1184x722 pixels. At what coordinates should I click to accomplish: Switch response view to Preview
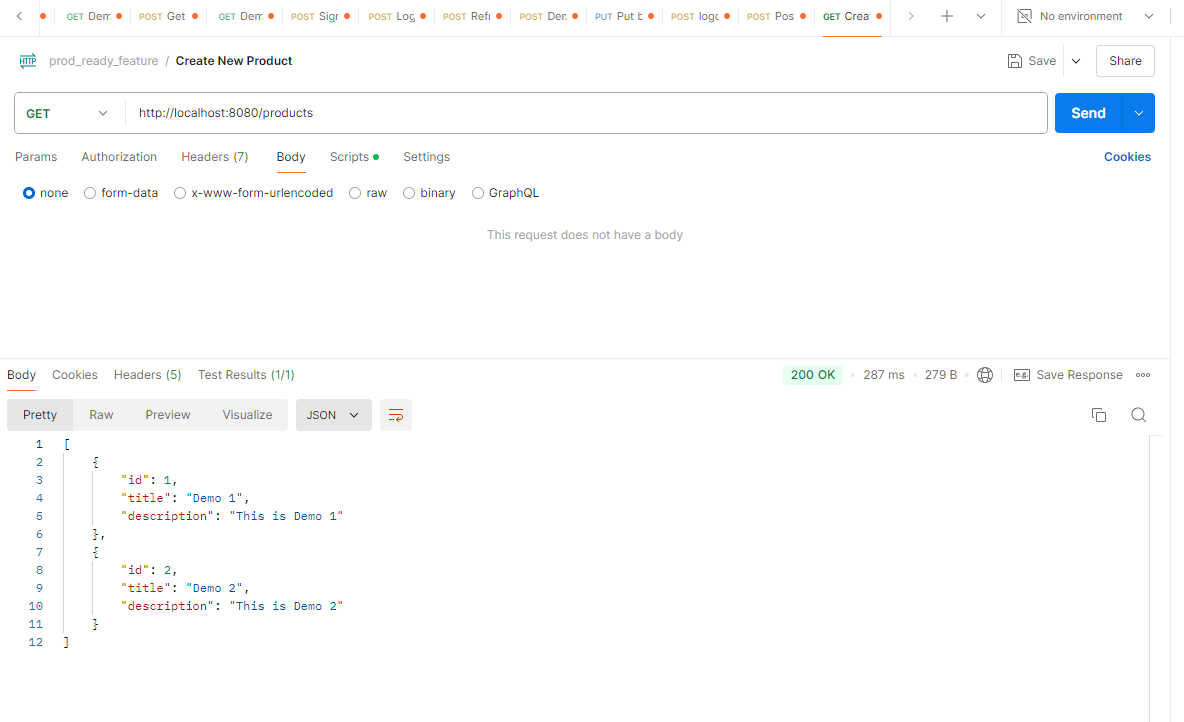pos(168,415)
